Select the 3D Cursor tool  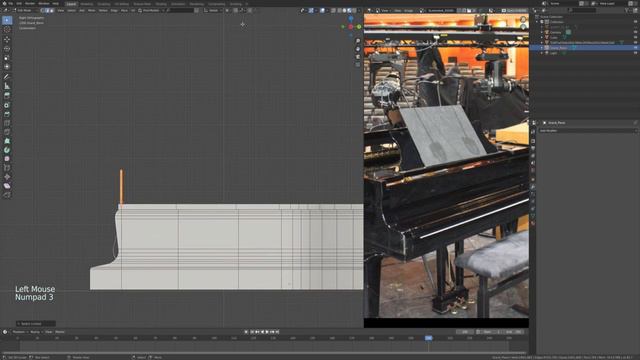pyautogui.click(x=7, y=30)
